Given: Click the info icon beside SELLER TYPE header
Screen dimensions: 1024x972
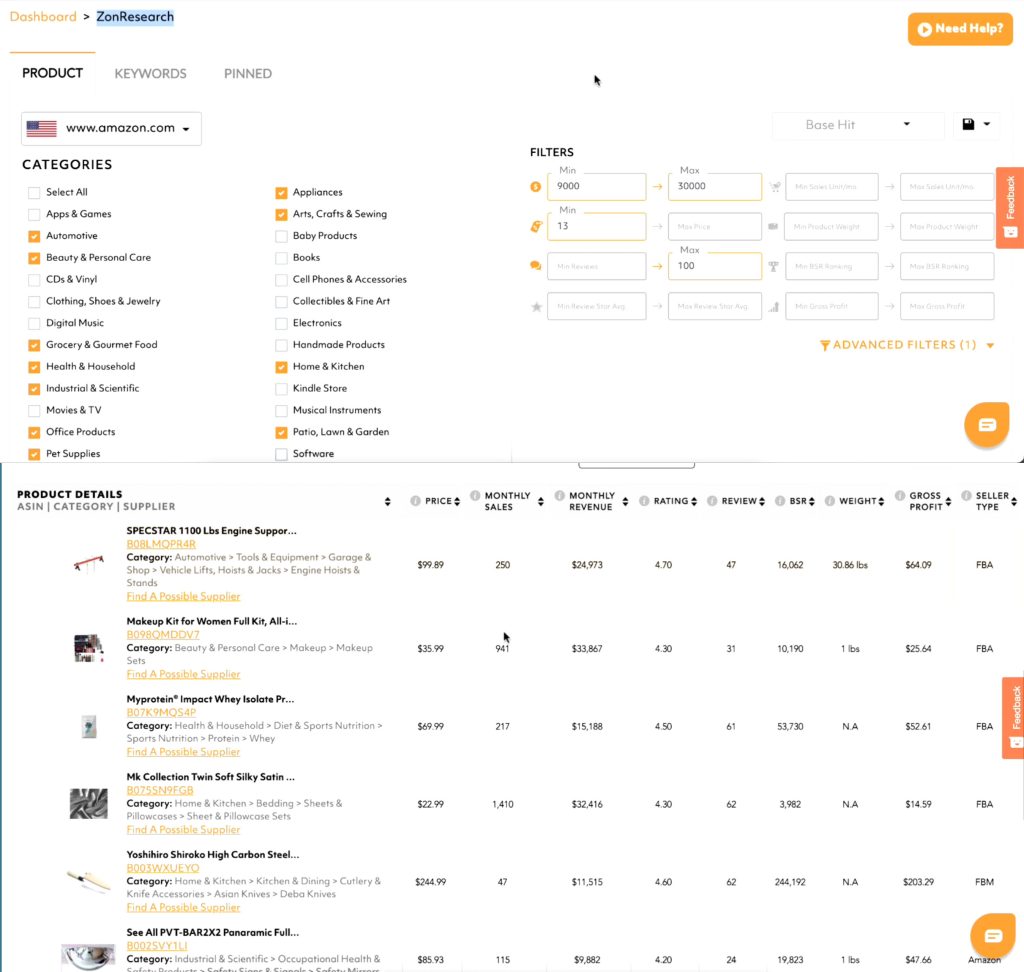Looking at the screenshot, I should pos(967,496).
